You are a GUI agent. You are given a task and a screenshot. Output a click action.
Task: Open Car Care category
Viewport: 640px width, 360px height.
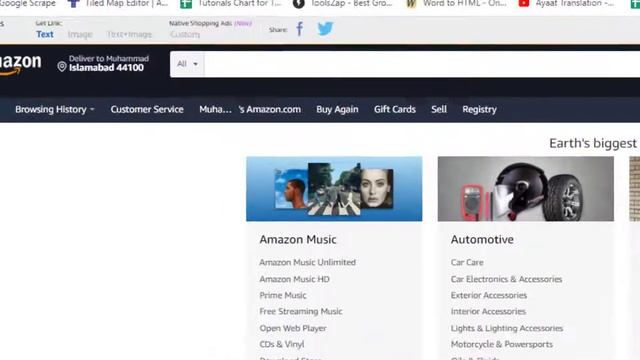click(467, 262)
